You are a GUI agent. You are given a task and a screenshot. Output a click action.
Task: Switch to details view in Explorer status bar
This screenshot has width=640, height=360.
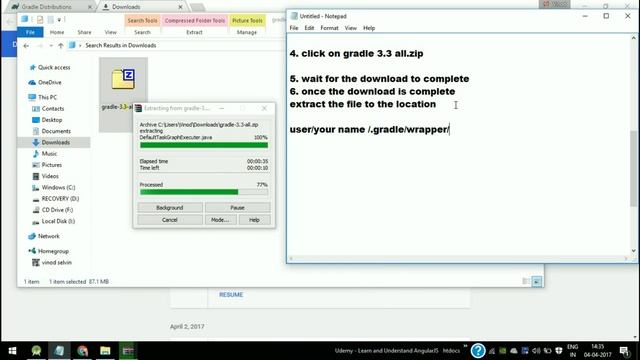point(526,282)
